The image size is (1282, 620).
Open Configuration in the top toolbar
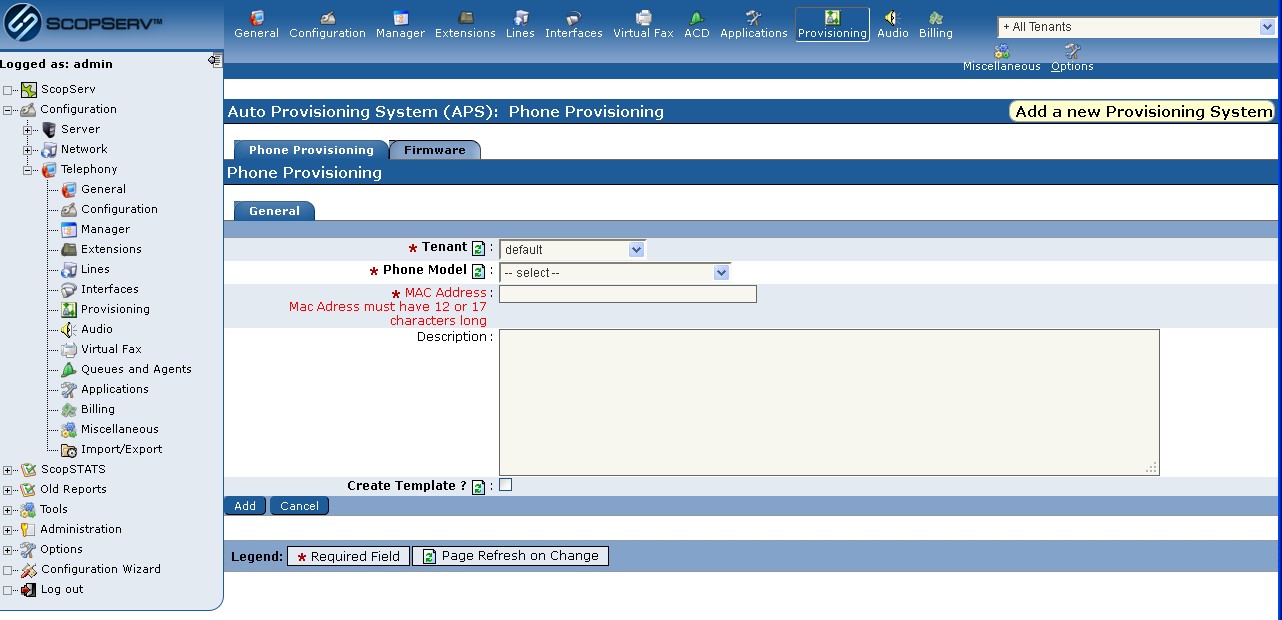(327, 25)
